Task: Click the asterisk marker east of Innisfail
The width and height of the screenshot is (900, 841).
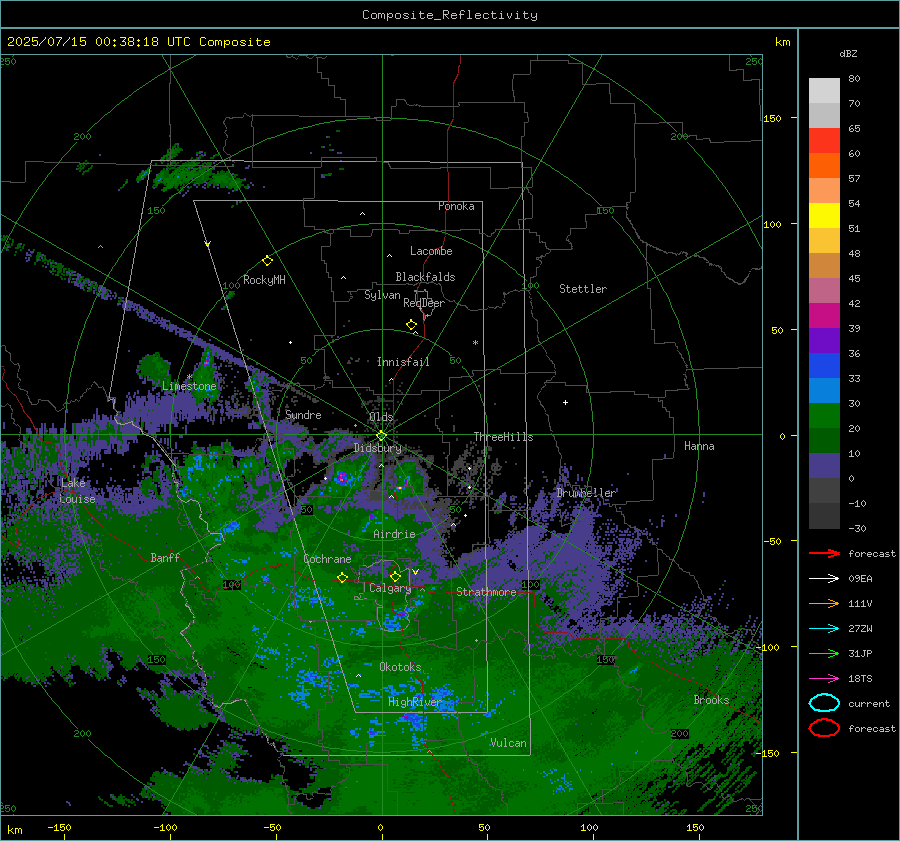Action: click(475, 343)
